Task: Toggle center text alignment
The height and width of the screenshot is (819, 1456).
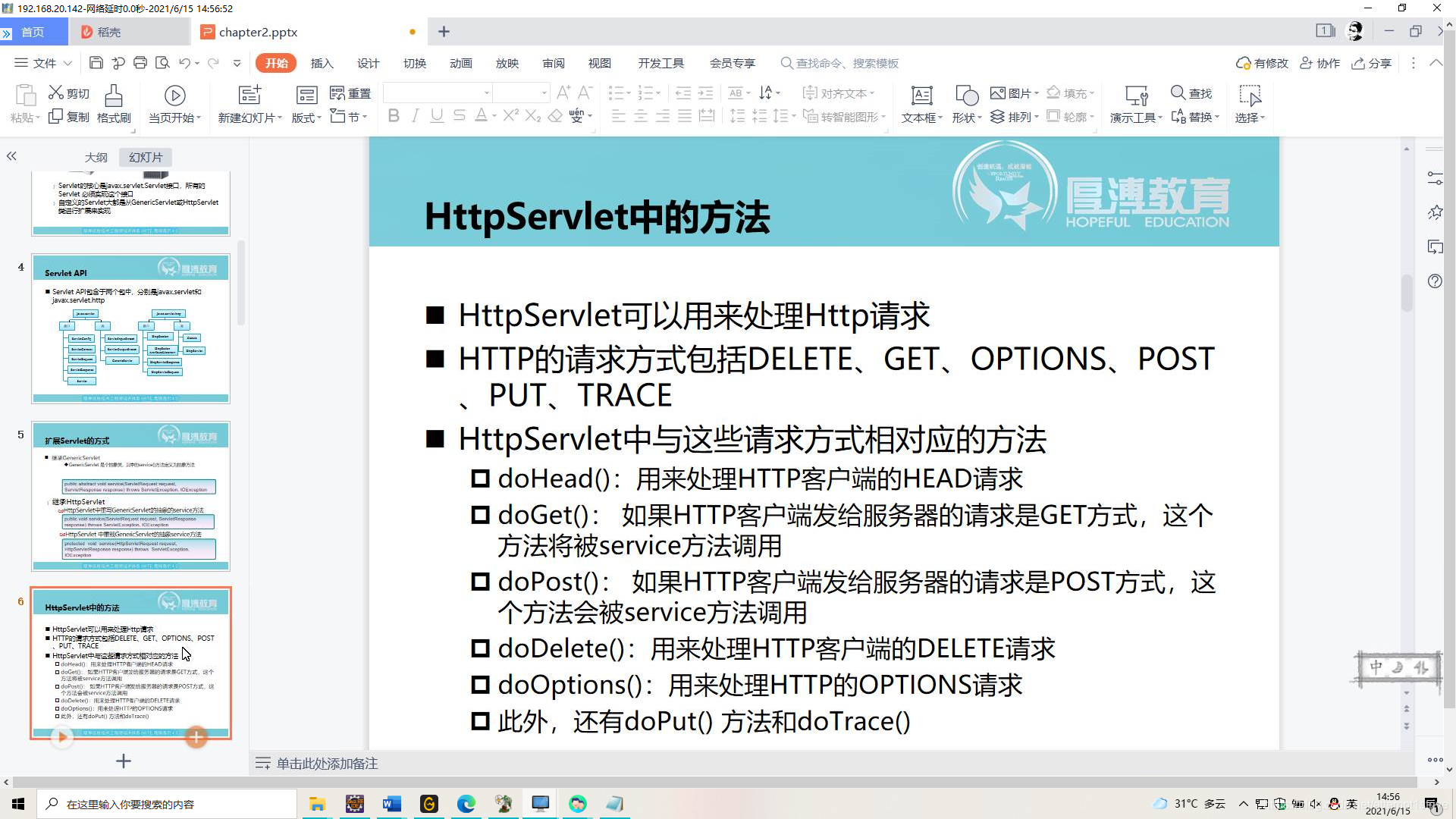Action: (641, 116)
